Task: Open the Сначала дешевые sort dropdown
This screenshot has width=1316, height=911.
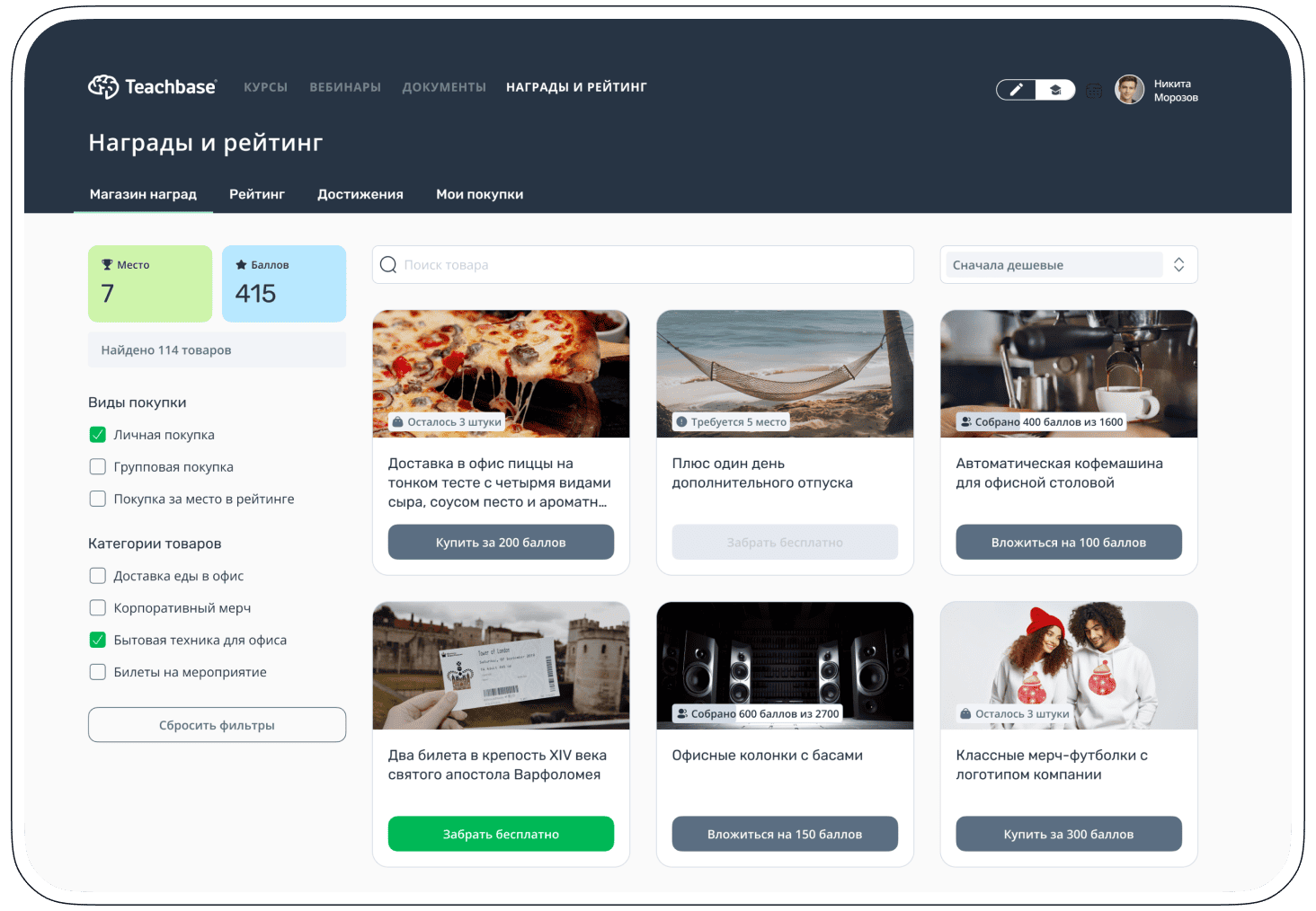Action: (1069, 265)
